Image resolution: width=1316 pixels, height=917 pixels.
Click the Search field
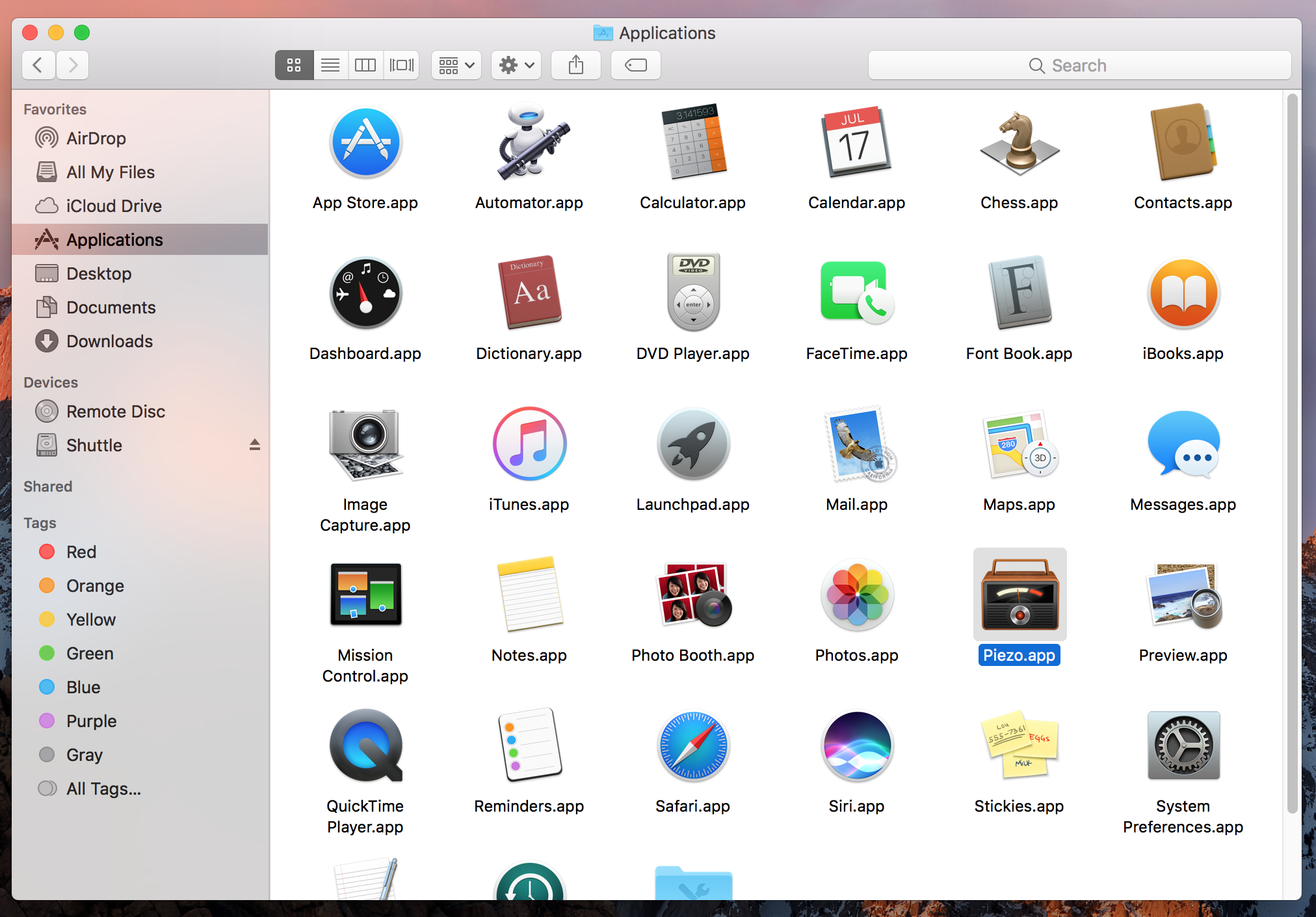[1079, 65]
